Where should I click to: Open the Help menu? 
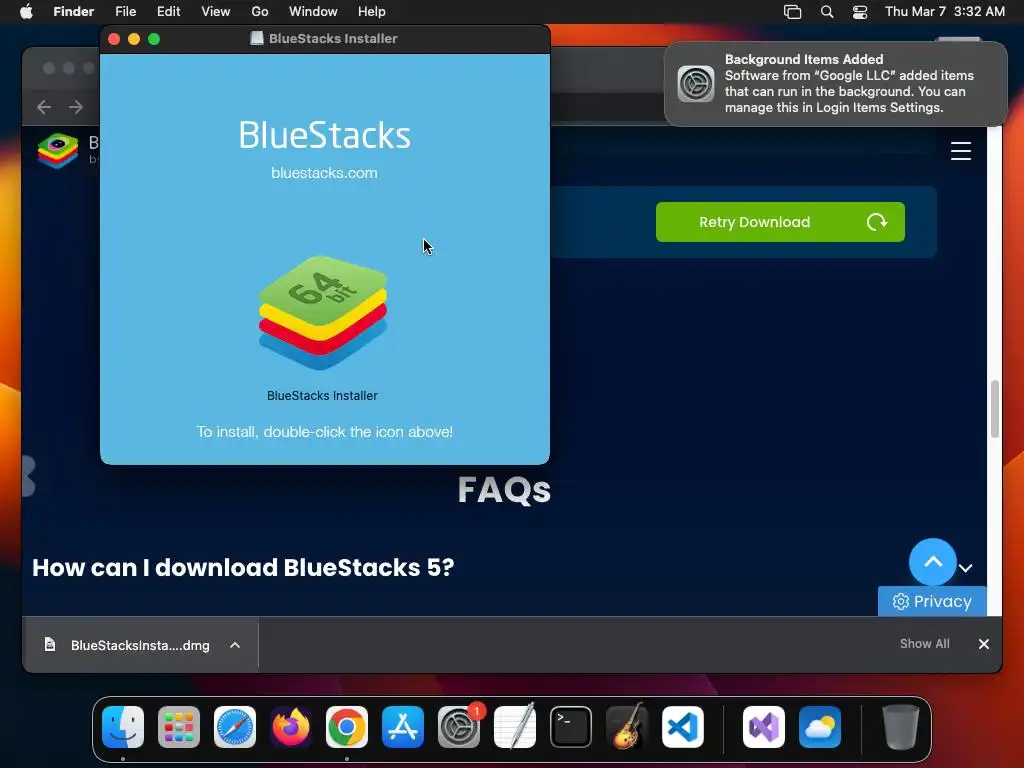click(x=372, y=12)
